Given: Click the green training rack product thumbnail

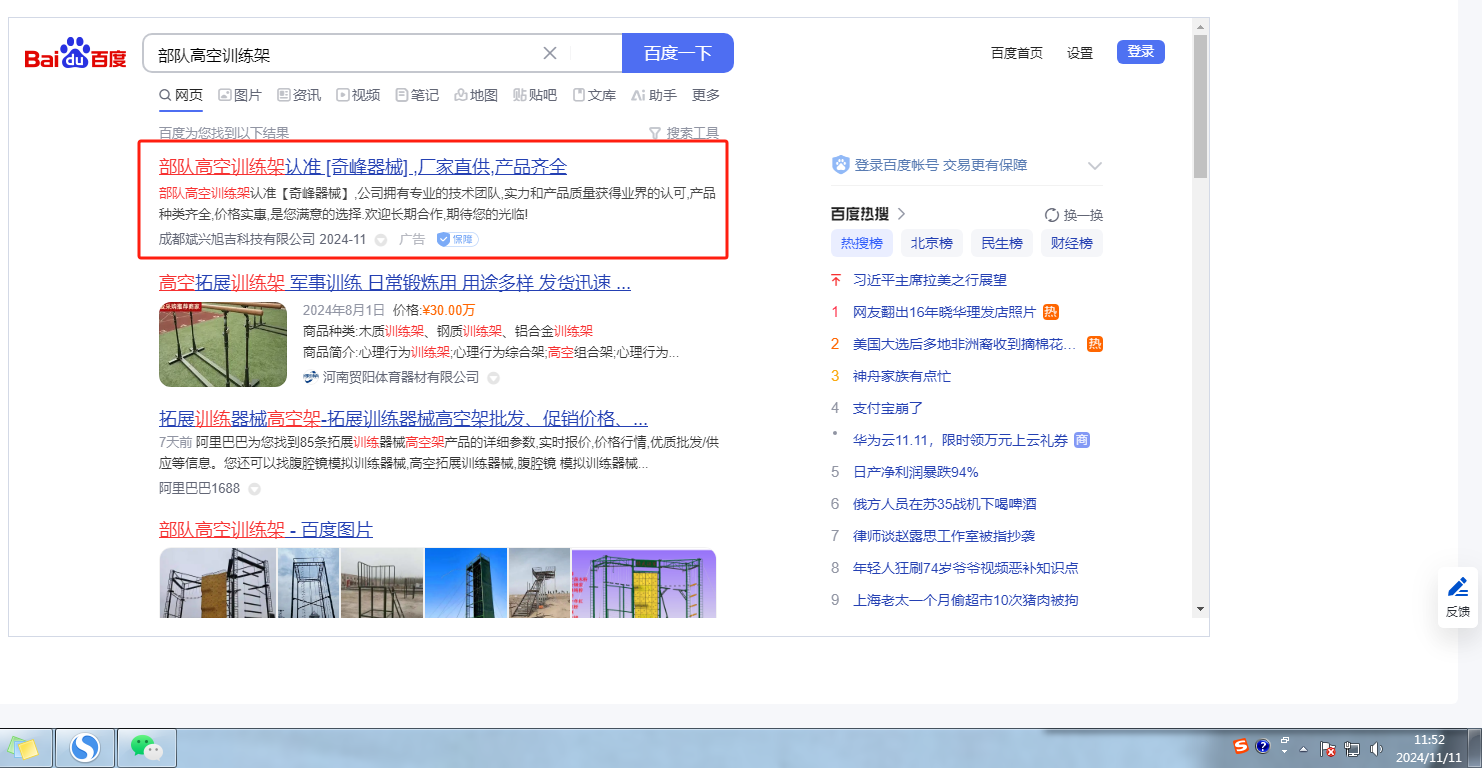Looking at the screenshot, I should 223,344.
